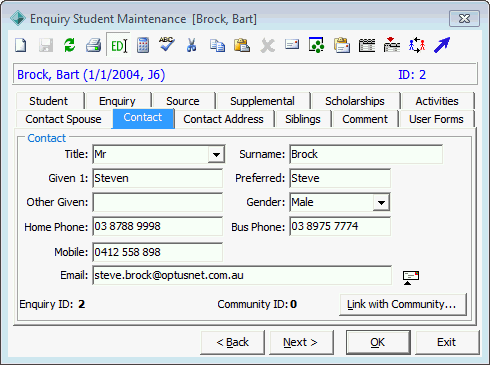
Task: Click the Cut scissors icon
Action: (191, 45)
